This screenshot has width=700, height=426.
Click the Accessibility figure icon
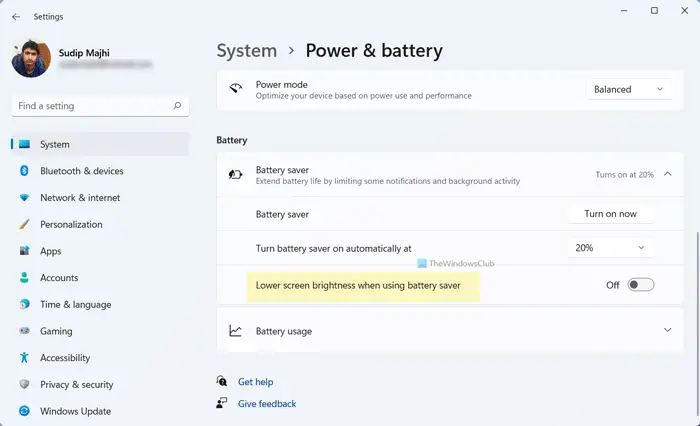pos(24,357)
